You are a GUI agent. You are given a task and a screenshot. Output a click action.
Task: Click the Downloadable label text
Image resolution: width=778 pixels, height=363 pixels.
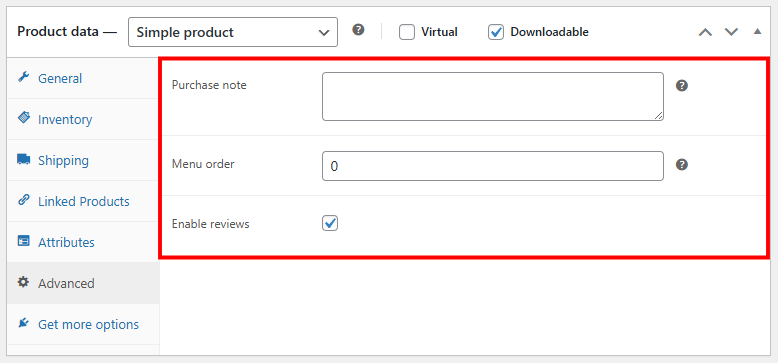(x=549, y=32)
